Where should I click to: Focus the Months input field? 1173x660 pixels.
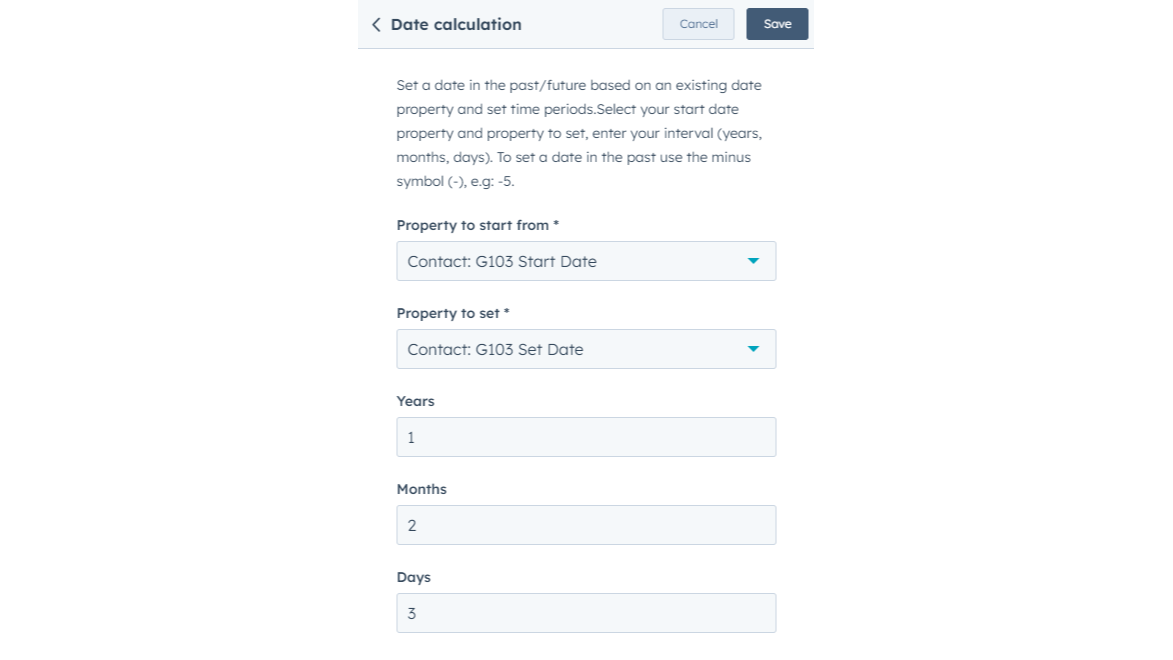coord(586,525)
